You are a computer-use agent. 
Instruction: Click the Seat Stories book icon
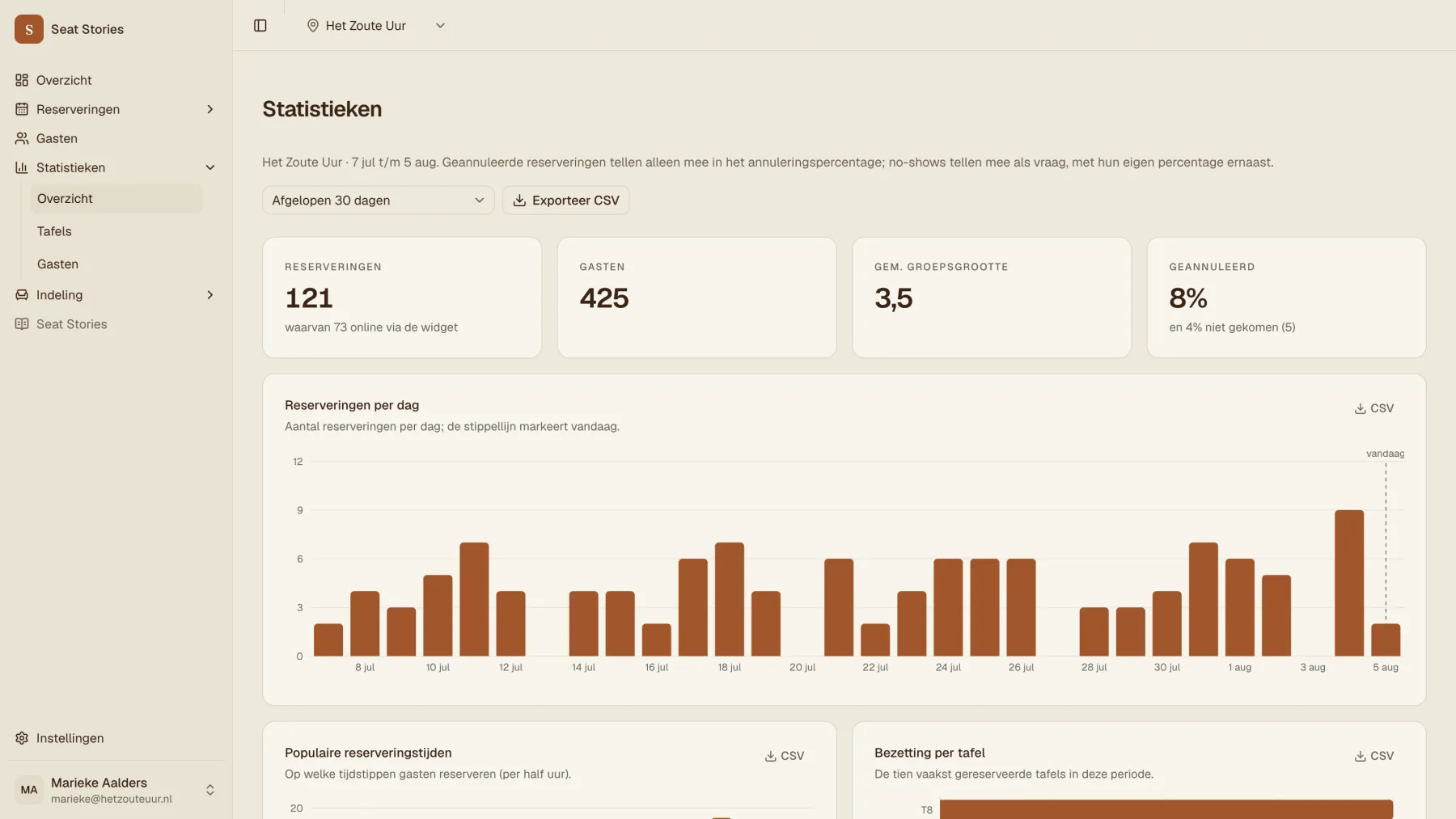coord(22,324)
